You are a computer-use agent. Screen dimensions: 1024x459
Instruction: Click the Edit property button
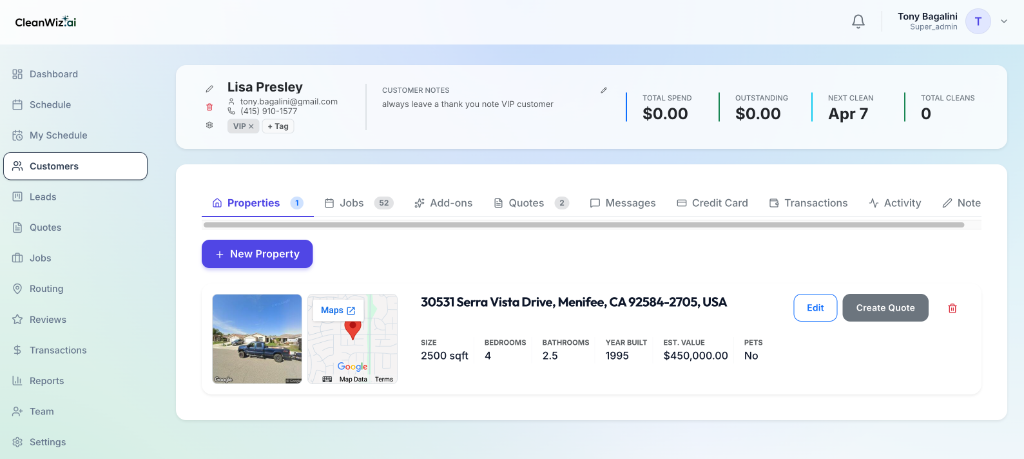[815, 308]
